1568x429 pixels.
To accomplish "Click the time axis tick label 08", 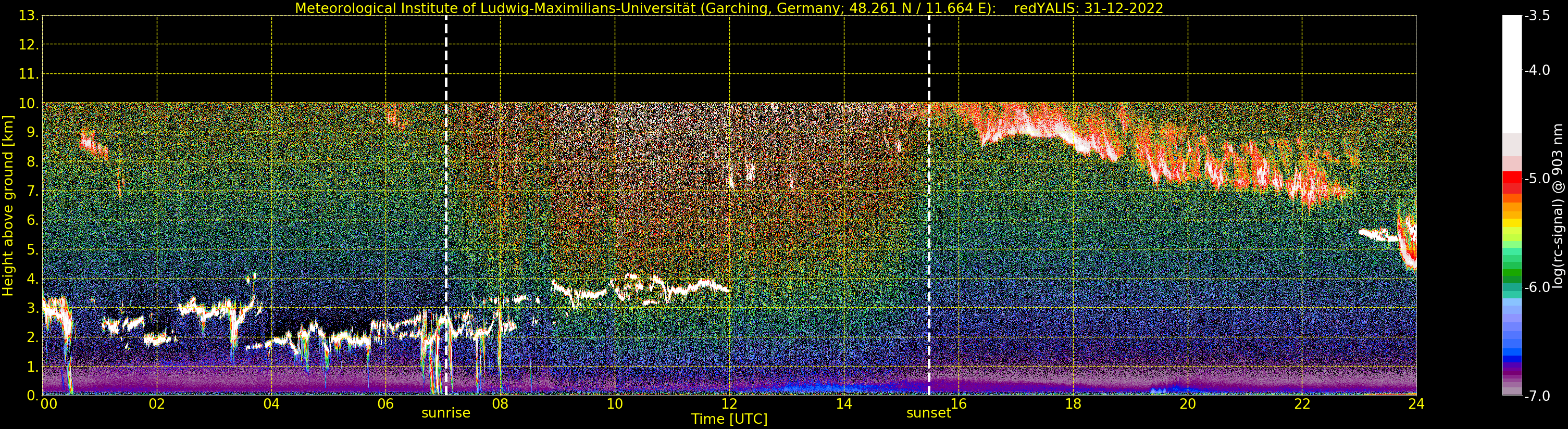I will [500, 404].
